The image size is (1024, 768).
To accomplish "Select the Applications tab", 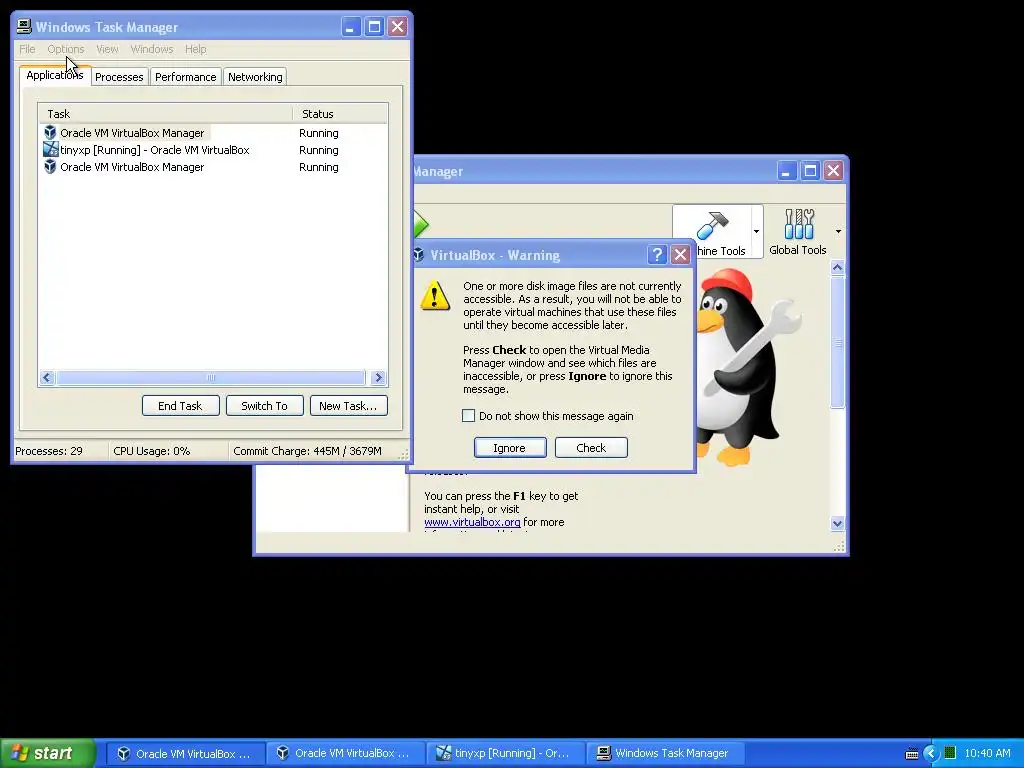I will [55, 75].
